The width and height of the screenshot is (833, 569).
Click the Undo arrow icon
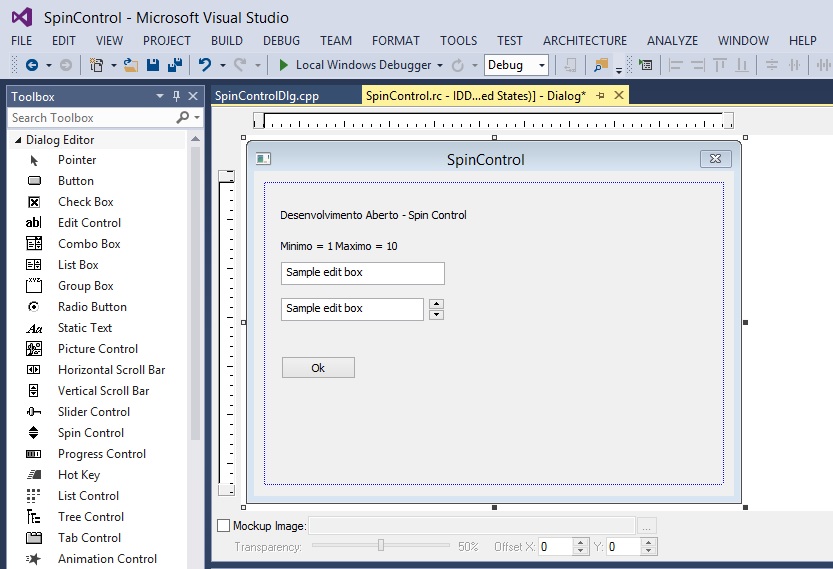pyautogui.click(x=204, y=65)
